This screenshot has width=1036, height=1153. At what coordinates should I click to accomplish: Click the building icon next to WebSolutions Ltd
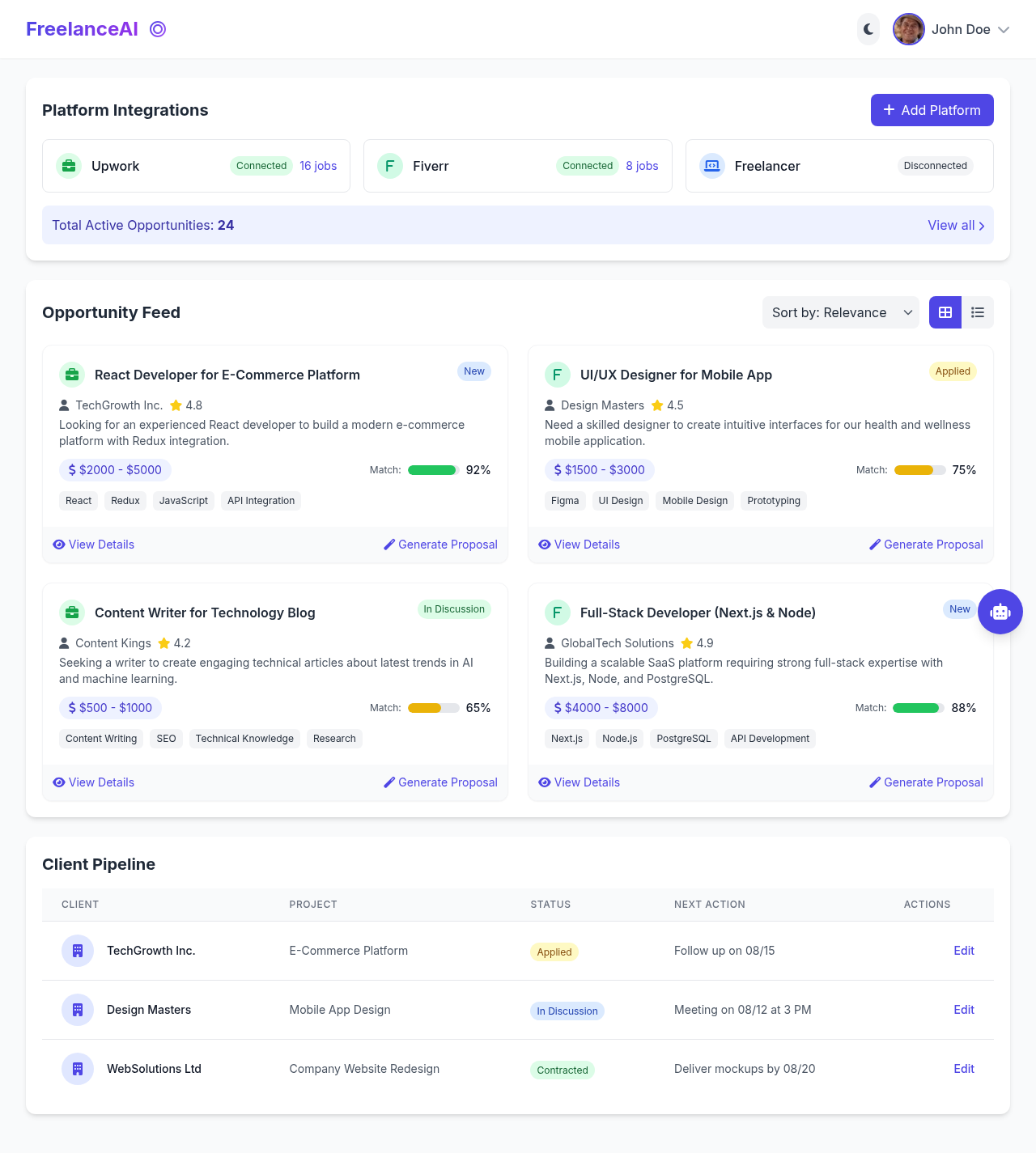(77, 1069)
